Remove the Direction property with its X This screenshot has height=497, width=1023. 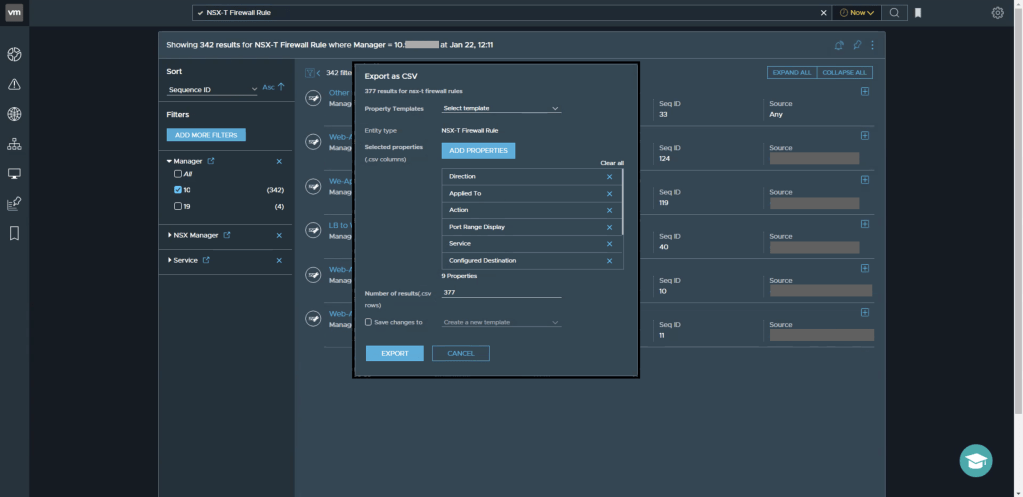pos(609,177)
